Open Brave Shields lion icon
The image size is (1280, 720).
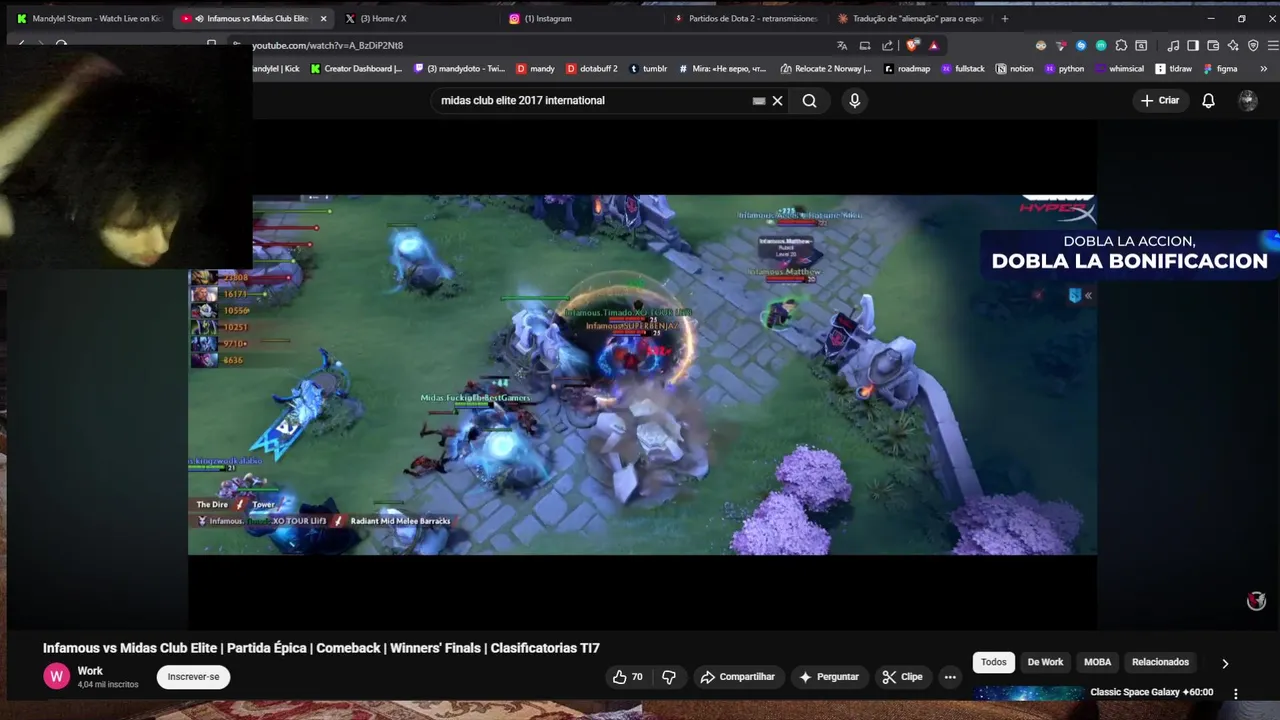(x=912, y=45)
